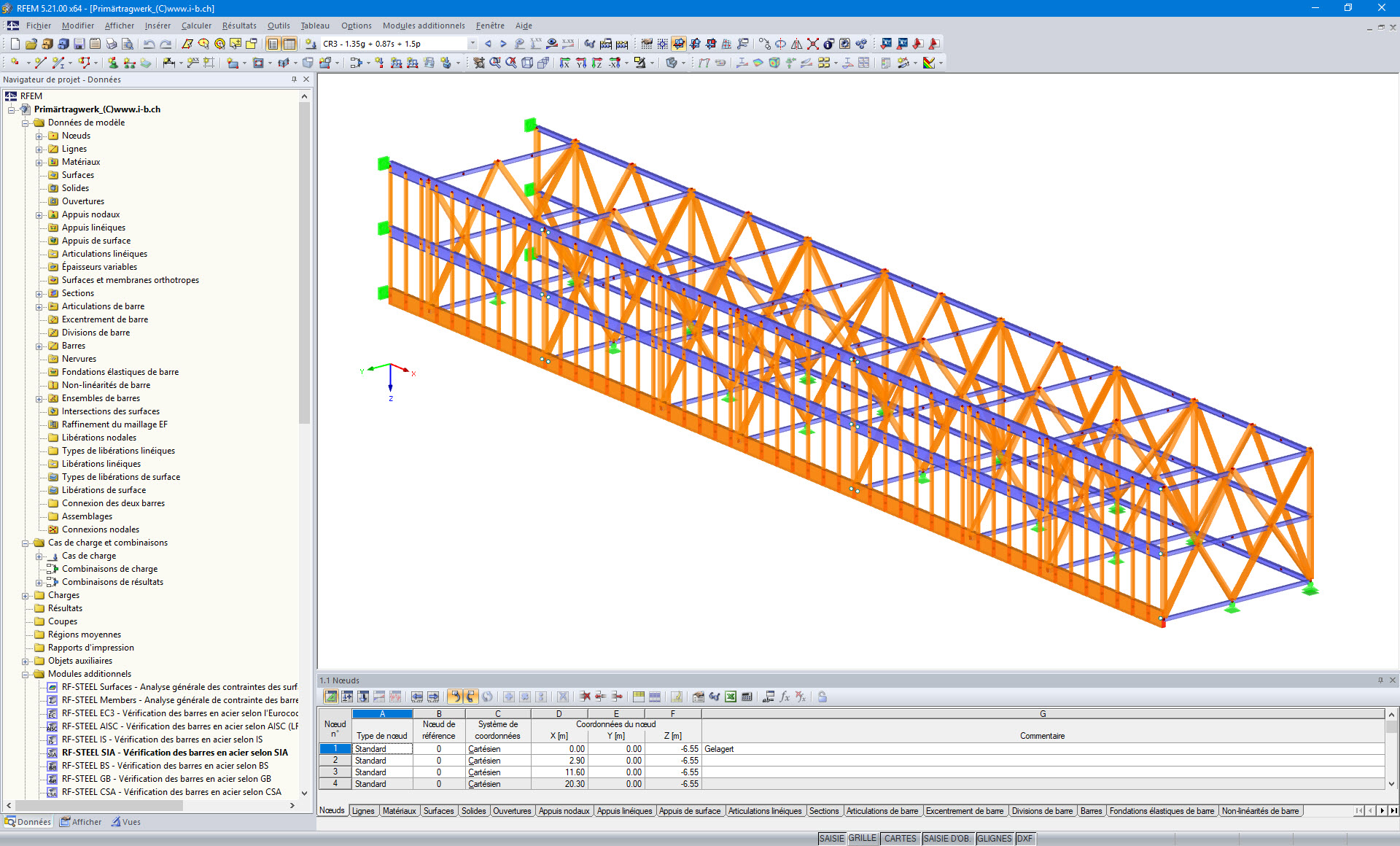Open the calculator in the table toolbar

click(747, 697)
